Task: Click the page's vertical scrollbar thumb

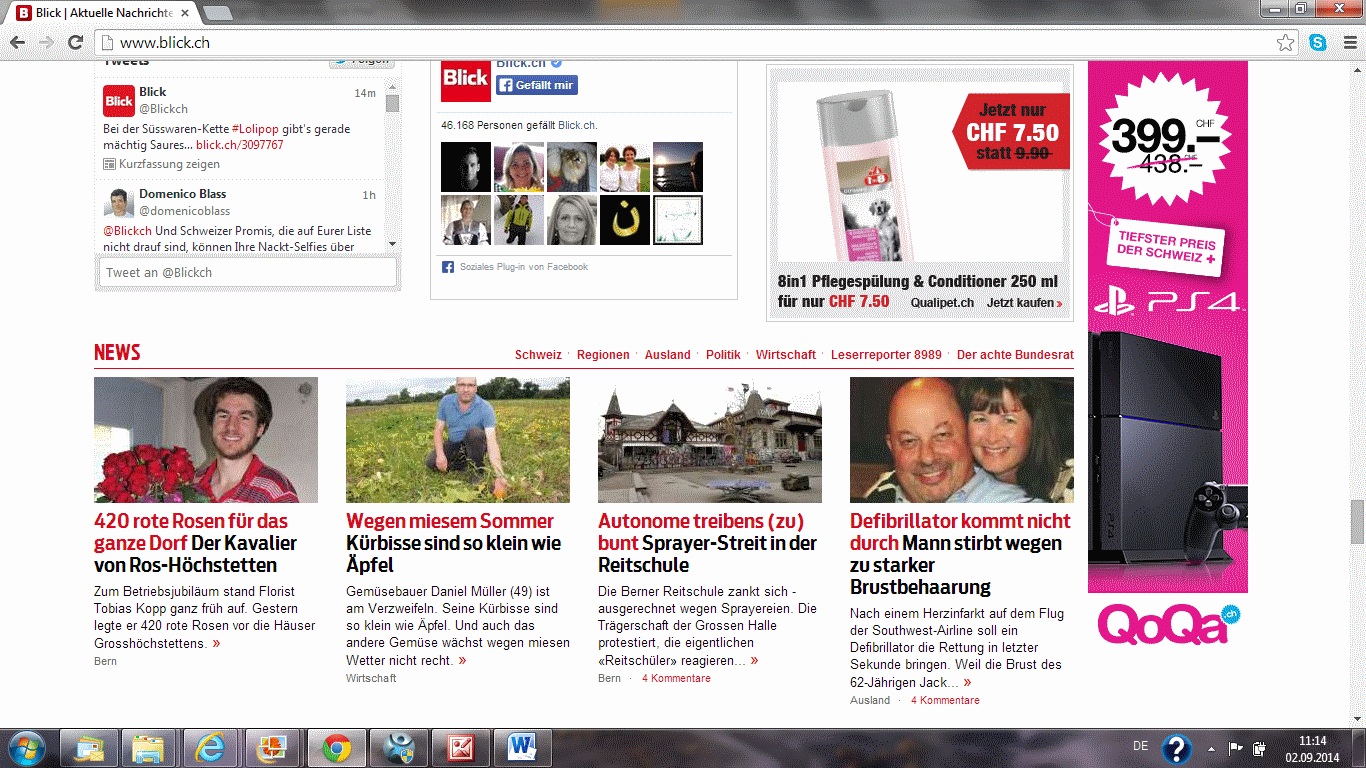Action: click(x=1357, y=520)
